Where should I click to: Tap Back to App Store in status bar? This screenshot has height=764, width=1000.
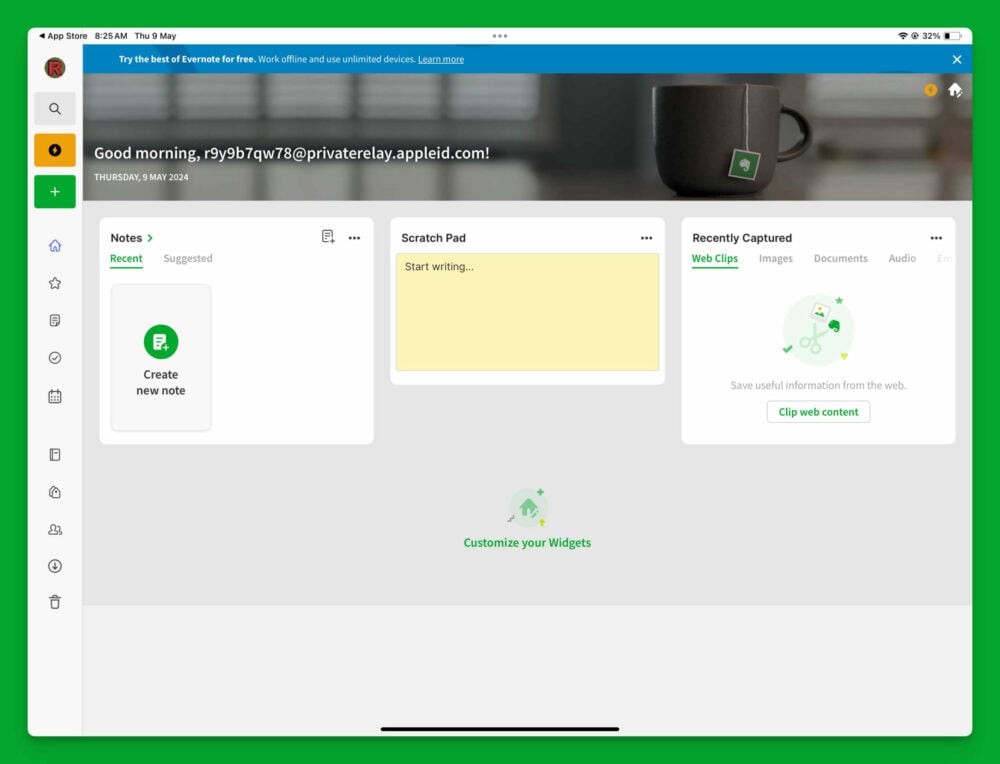[x=63, y=36]
